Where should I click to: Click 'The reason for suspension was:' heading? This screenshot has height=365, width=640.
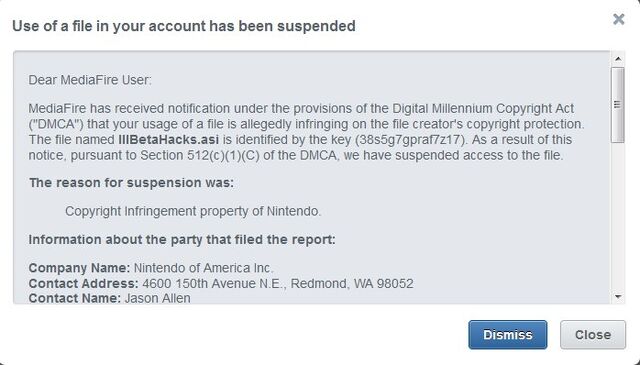(131, 183)
